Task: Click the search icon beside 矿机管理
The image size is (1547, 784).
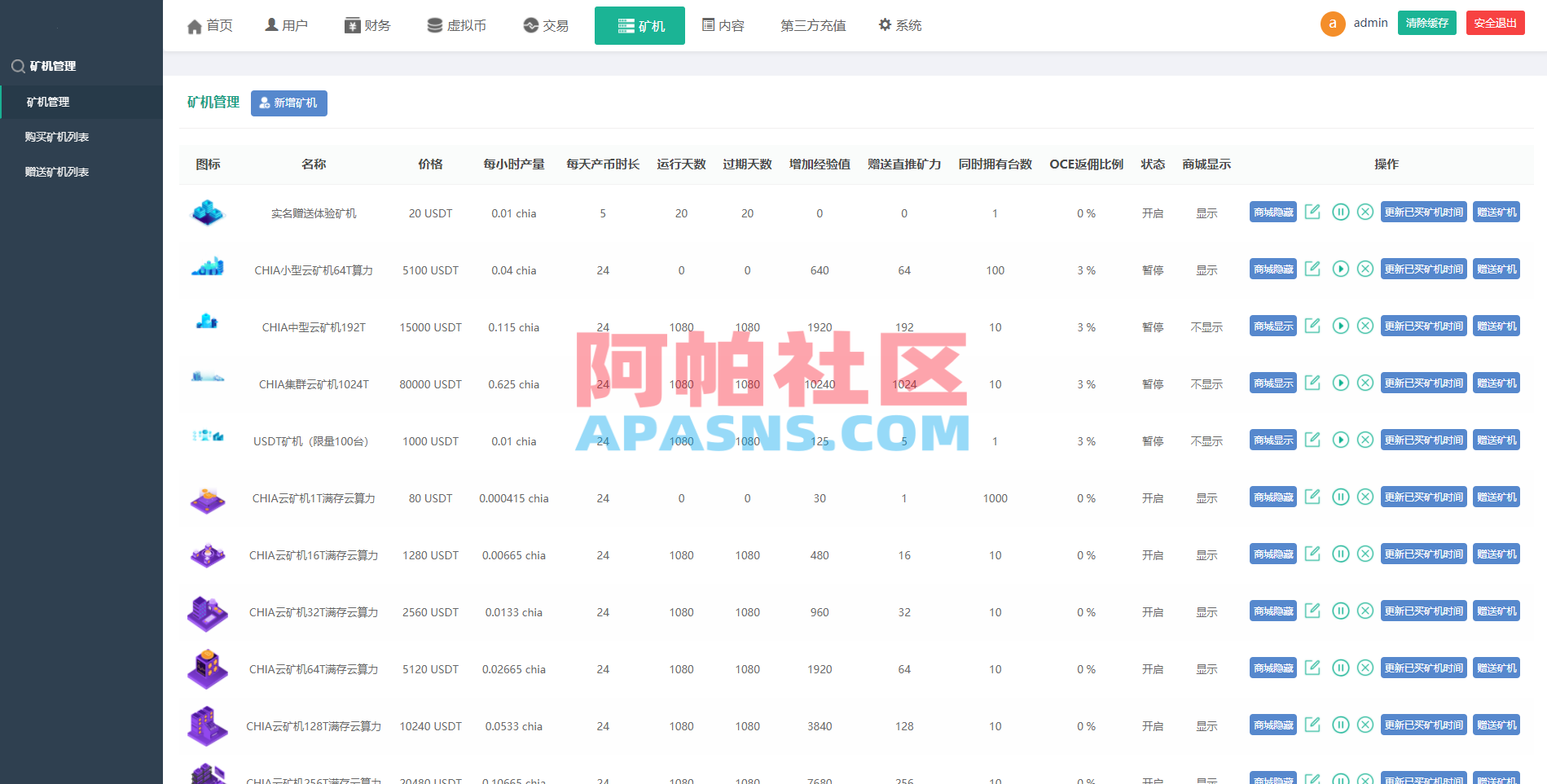Action: pos(18,66)
